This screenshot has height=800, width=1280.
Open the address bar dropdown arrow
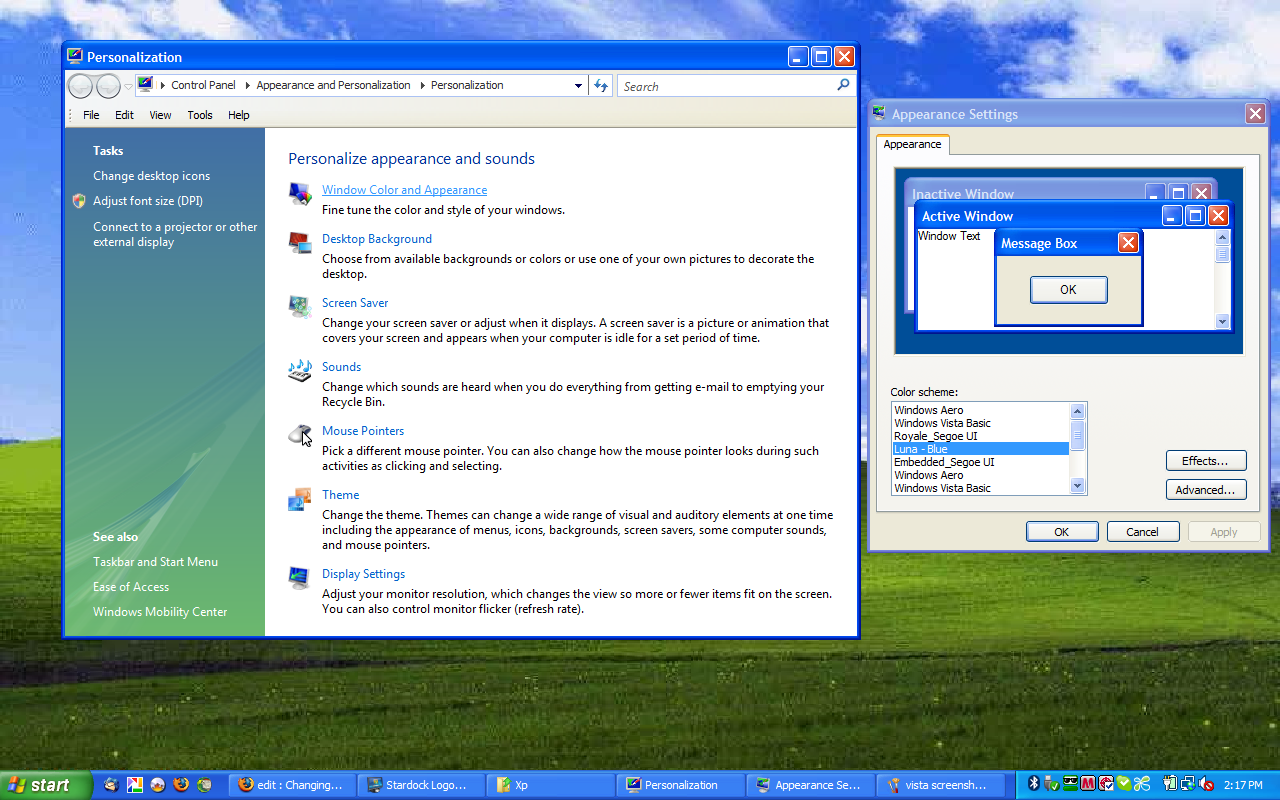[x=578, y=86]
